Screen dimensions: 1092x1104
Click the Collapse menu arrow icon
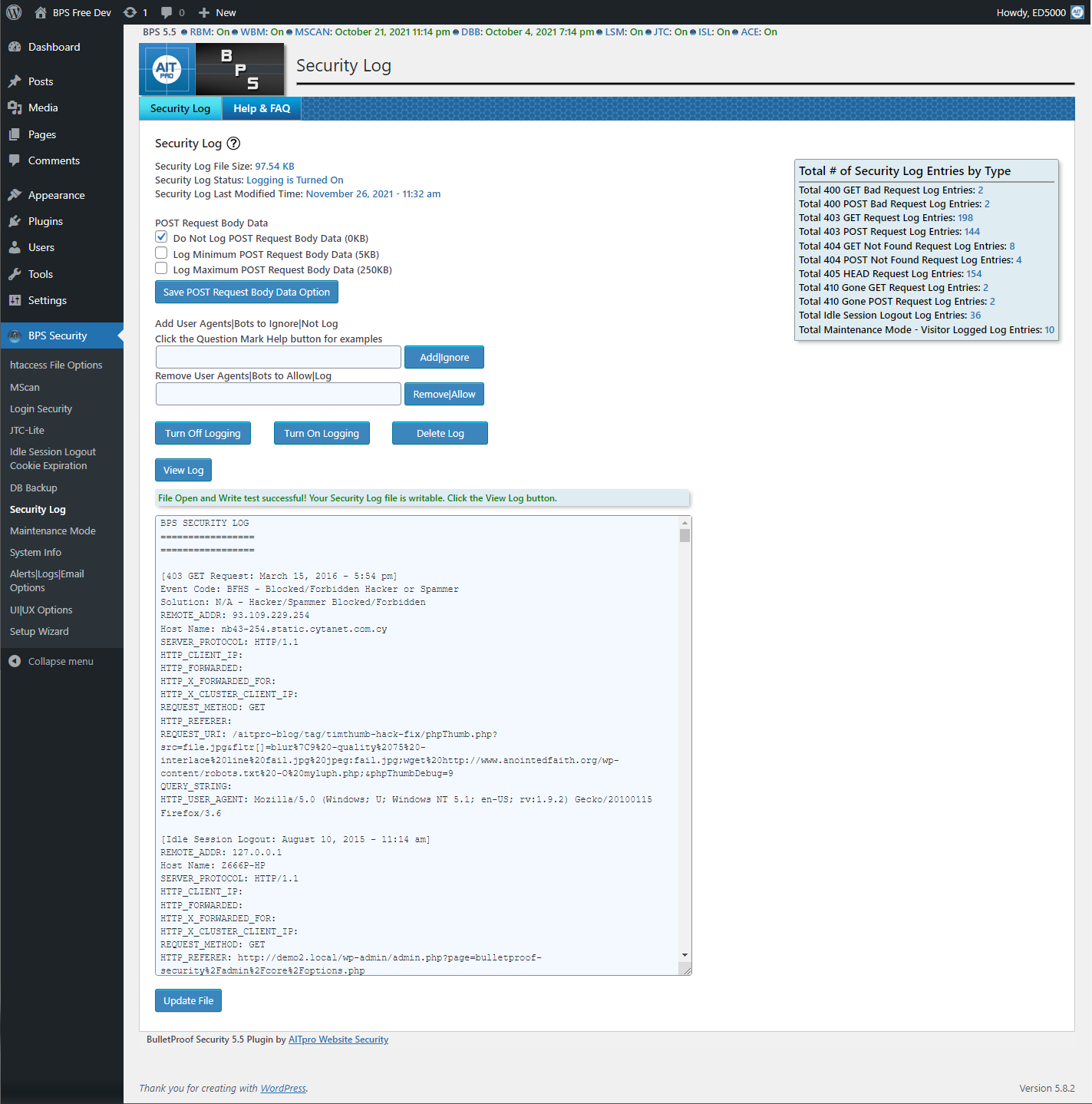(15, 661)
